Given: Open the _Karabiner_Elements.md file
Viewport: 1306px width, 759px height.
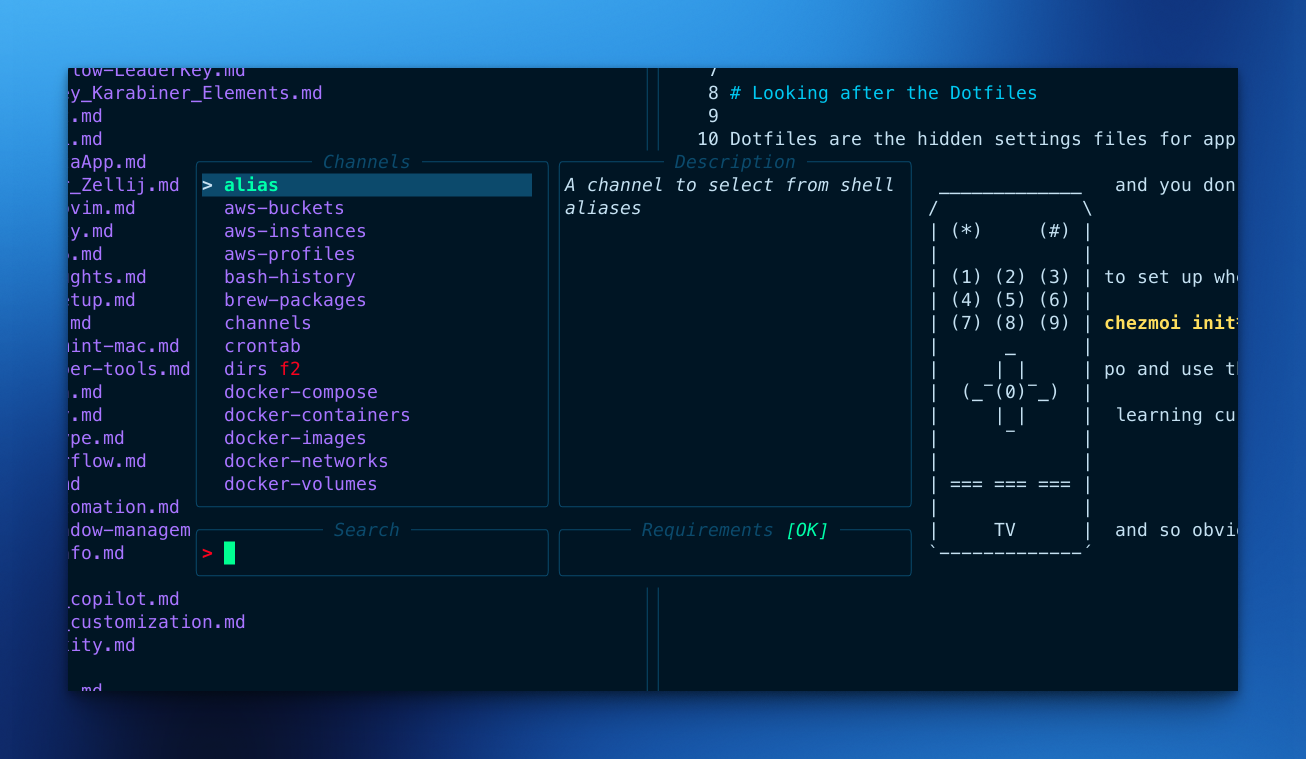Looking at the screenshot, I should 195,93.
